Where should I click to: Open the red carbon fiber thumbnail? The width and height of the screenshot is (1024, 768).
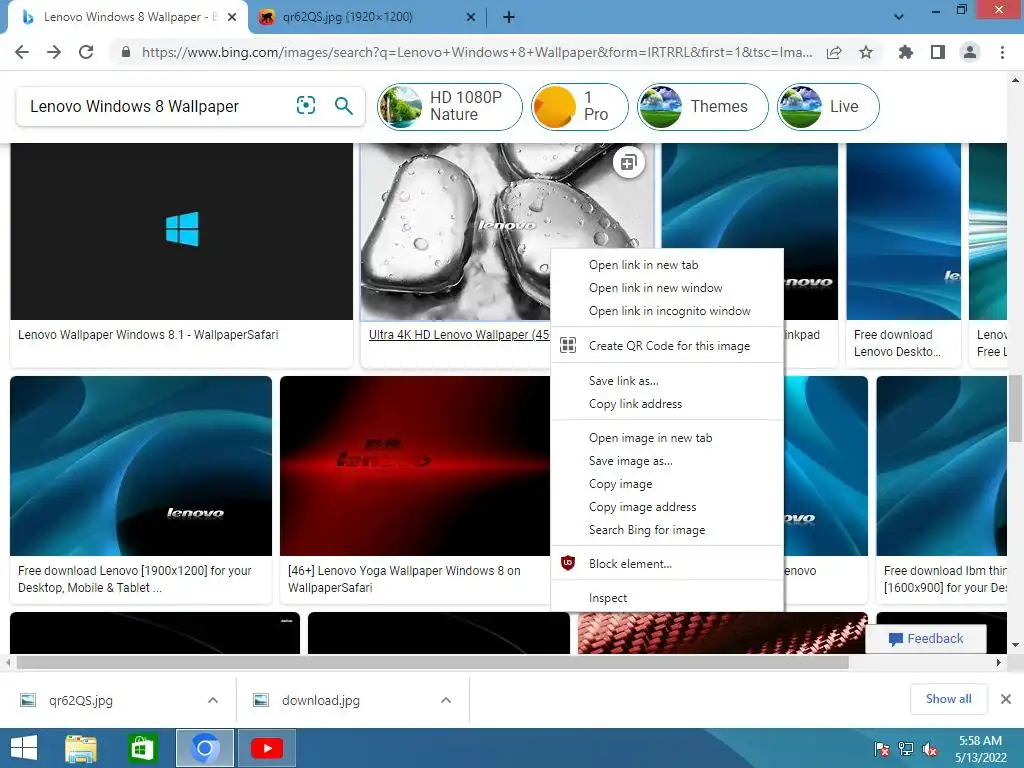[x=722, y=632]
